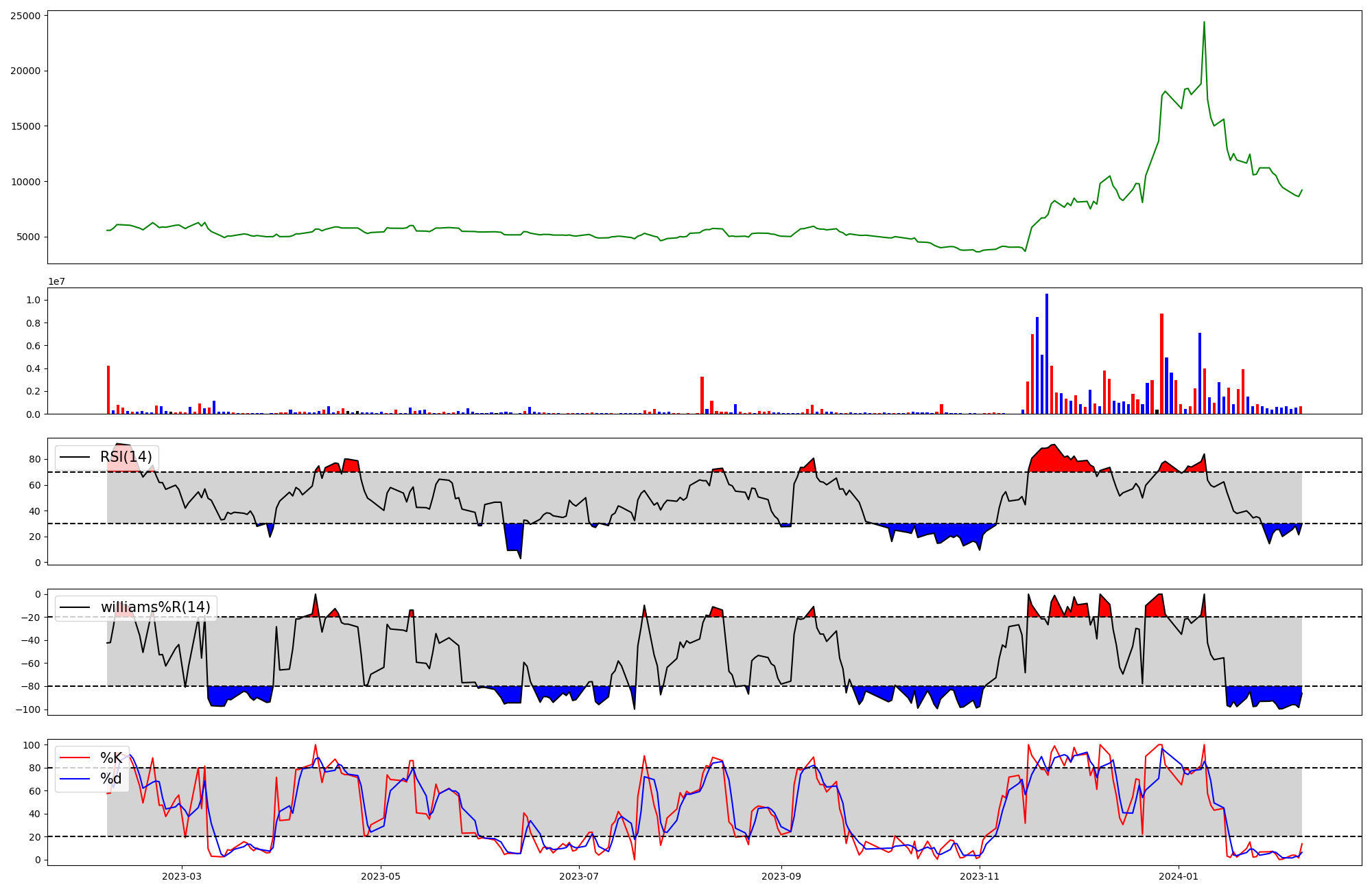Image resolution: width=1372 pixels, height=892 pixels.
Task: Click the highest peak of the green price line
Action: 1204,23
